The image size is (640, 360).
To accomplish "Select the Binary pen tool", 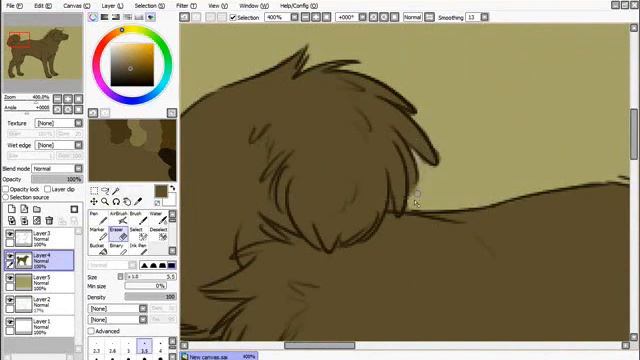I will click(x=119, y=249).
